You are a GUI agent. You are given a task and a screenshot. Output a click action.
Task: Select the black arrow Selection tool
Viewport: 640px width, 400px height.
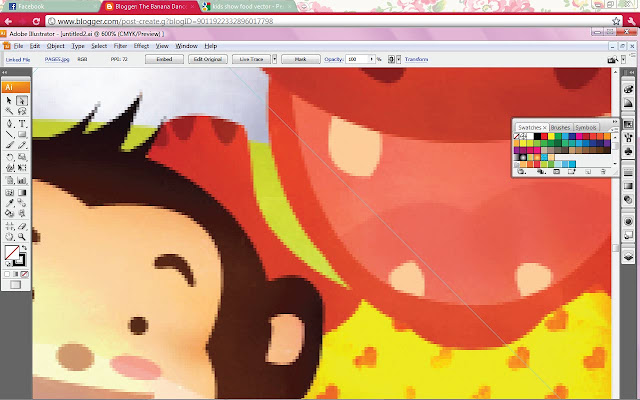point(9,100)
